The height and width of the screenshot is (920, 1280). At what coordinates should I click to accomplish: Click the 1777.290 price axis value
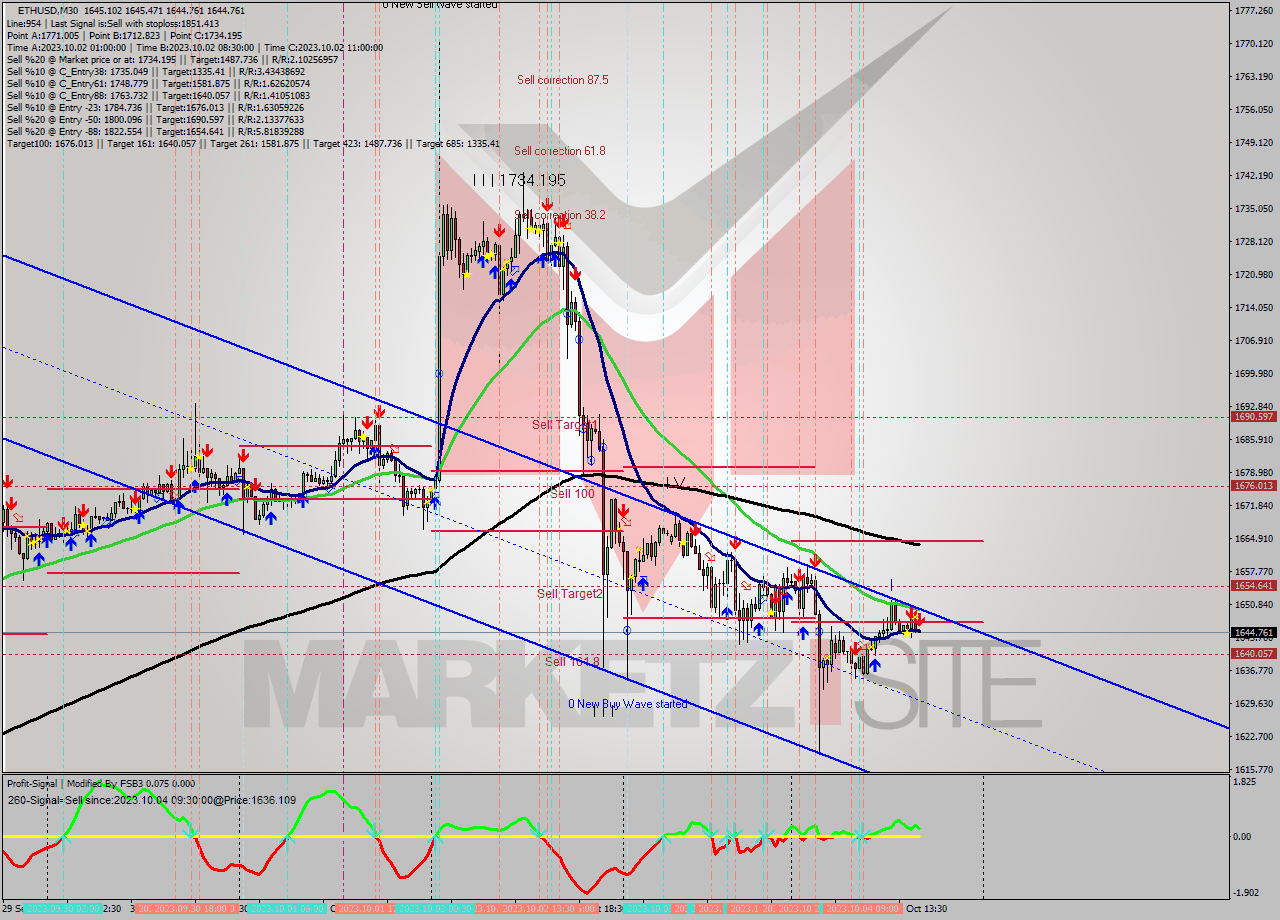point(1253,10)
